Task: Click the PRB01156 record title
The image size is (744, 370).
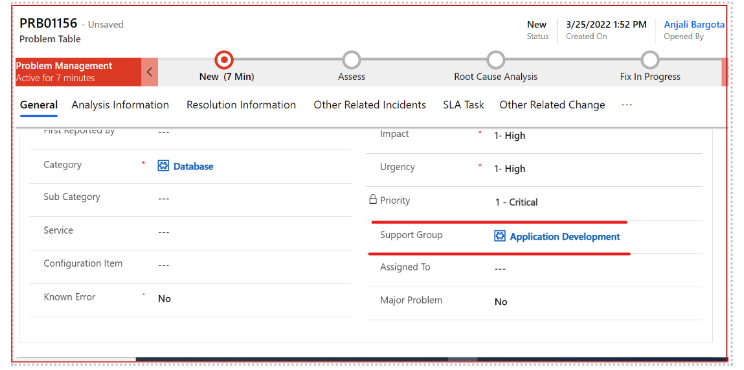Action: tap(48, 23)
